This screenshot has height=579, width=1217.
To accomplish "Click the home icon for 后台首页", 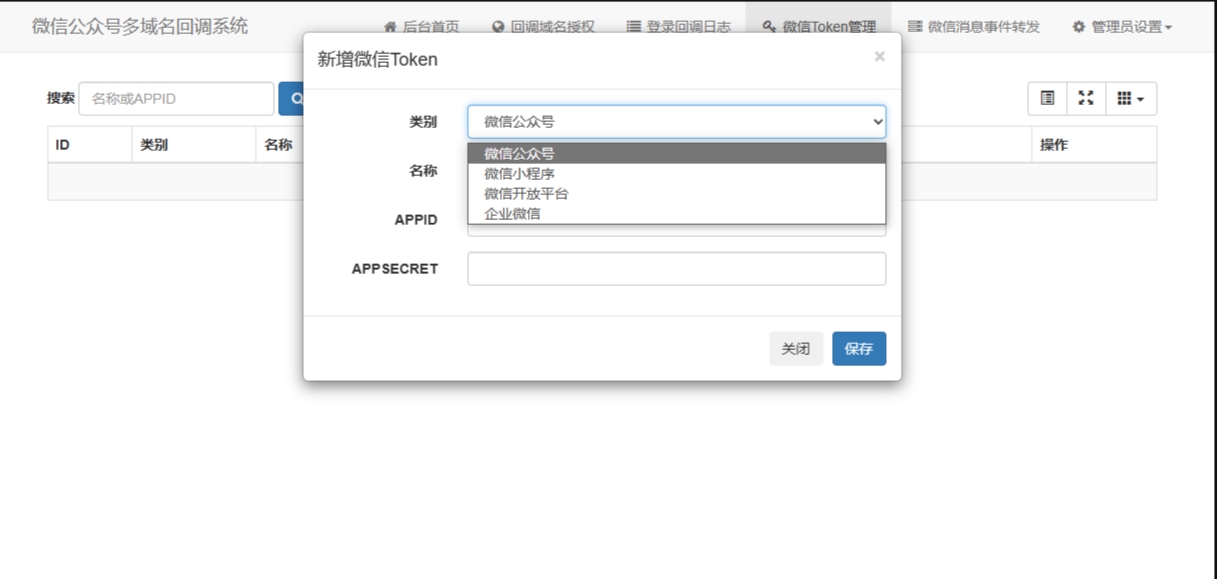I will 390,27.
